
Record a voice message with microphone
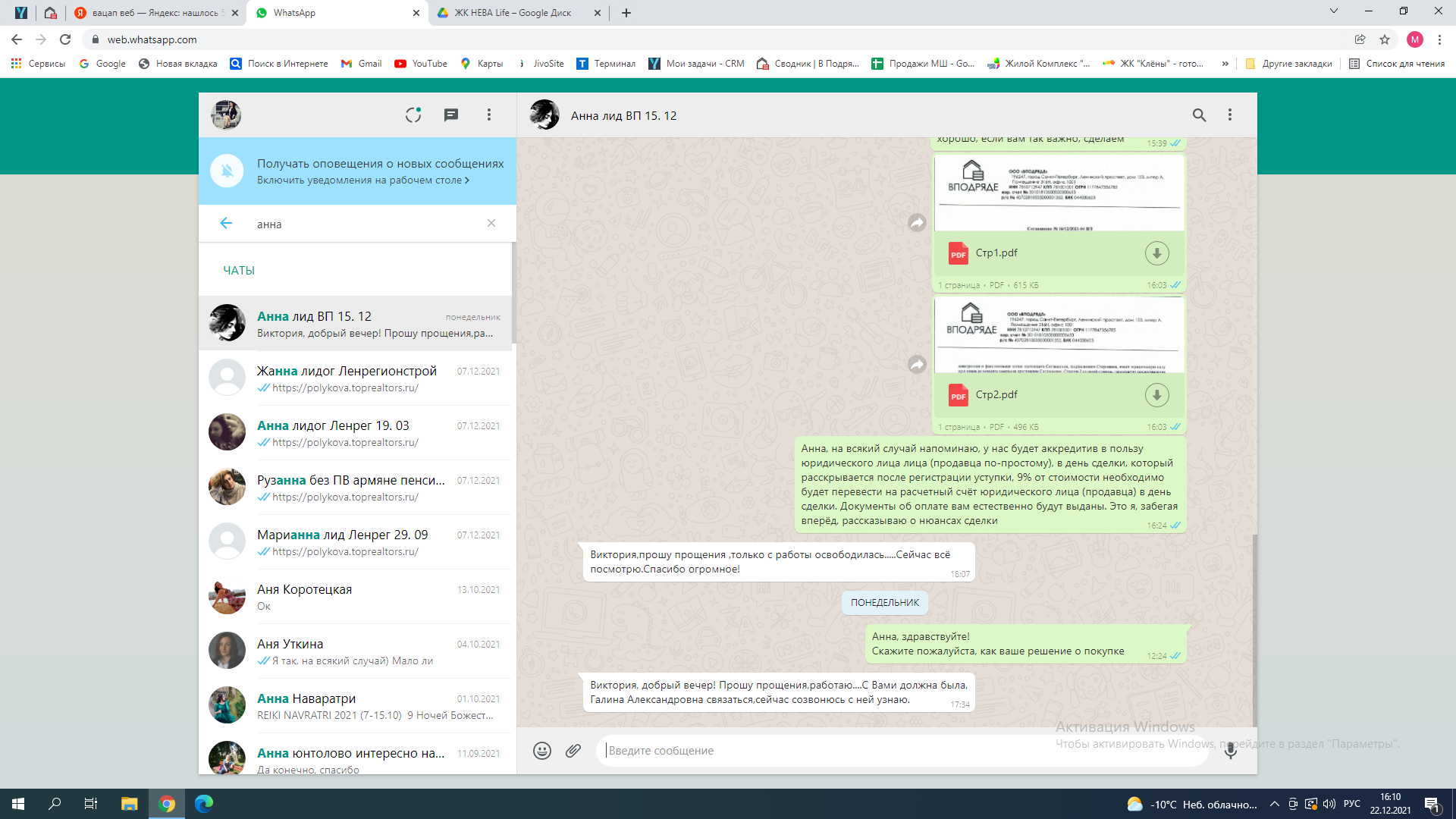1230,751
